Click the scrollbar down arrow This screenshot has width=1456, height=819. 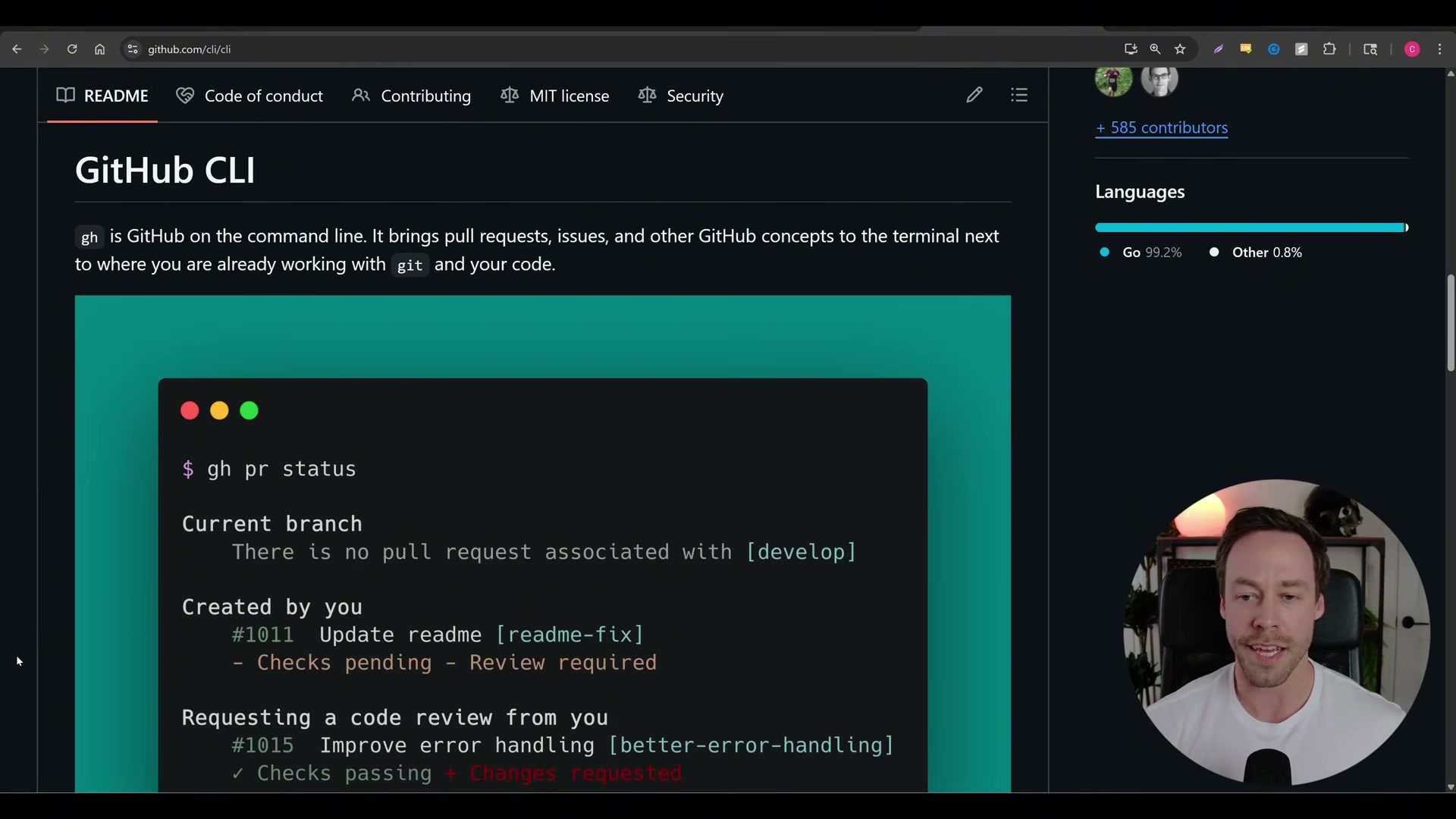point(1451,787)
